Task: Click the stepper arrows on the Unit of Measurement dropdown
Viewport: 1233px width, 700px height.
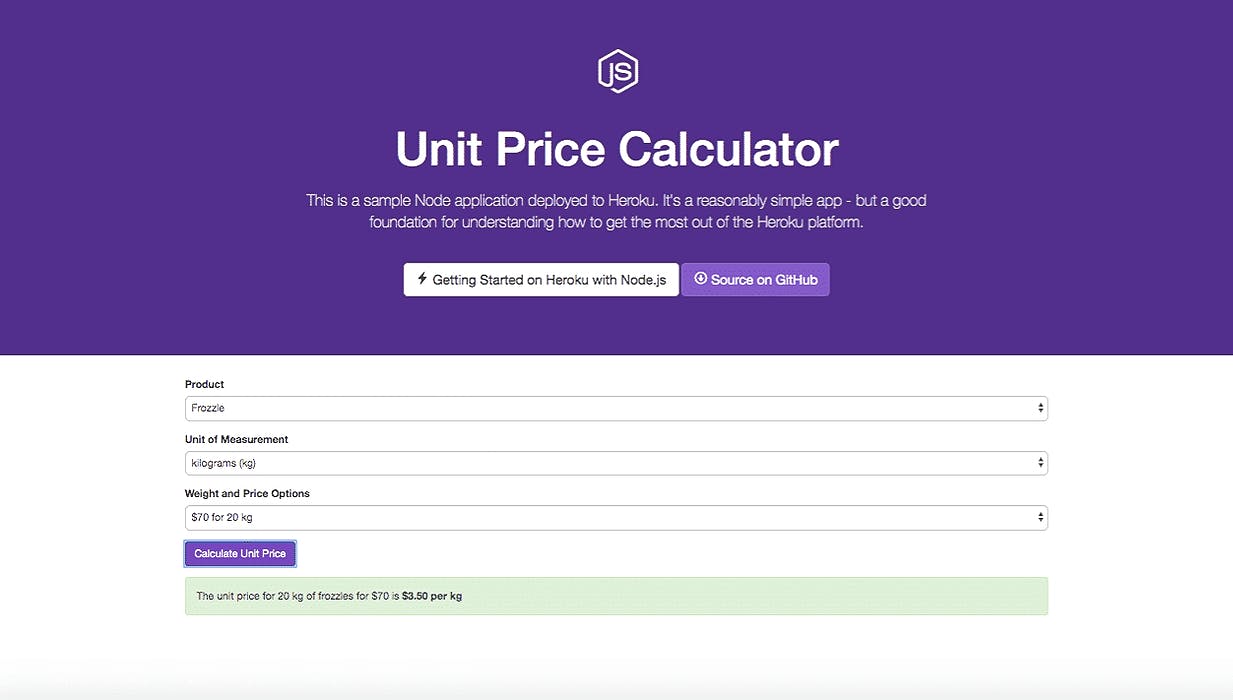Action: [1040, 462]
